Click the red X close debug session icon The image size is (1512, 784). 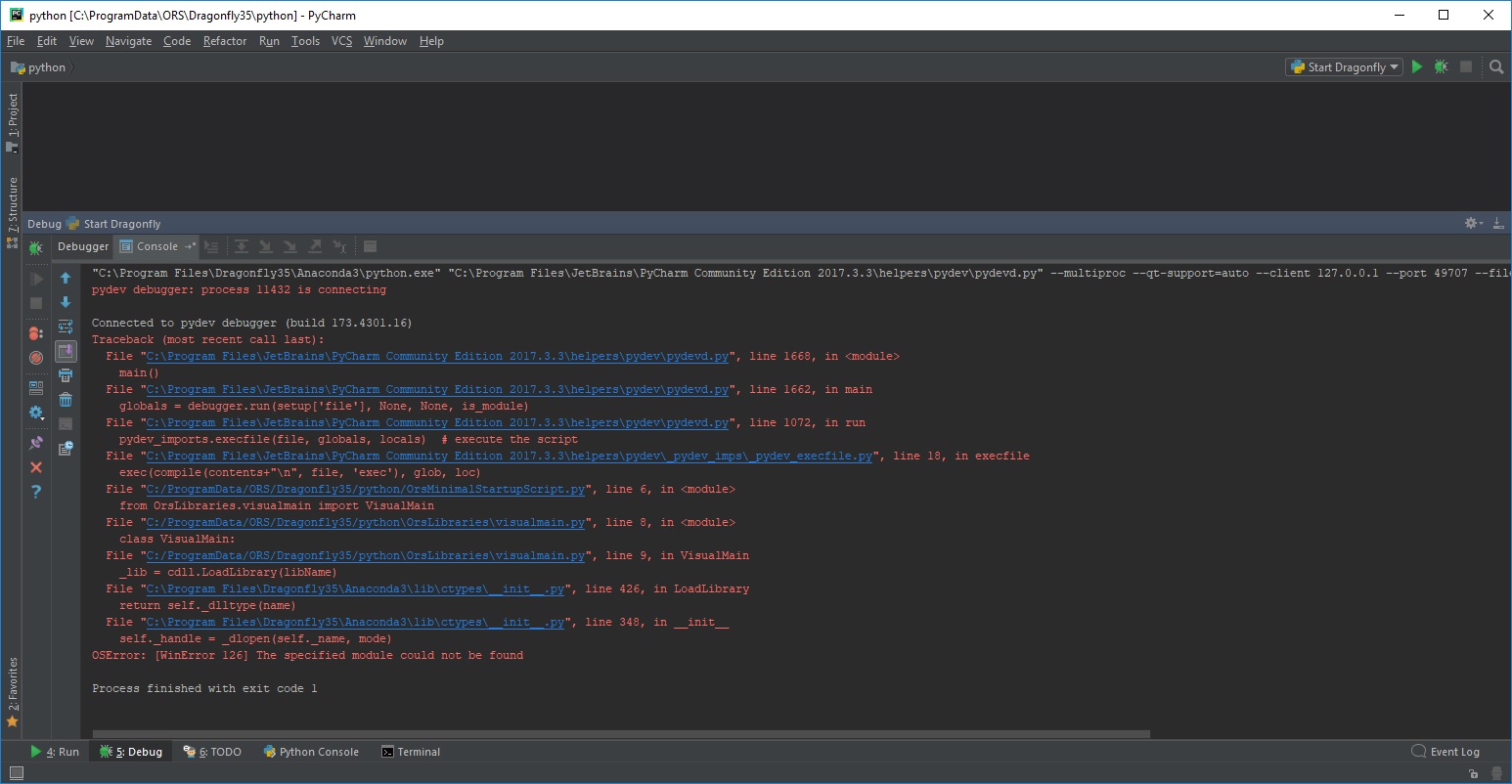tap(36, 467)
